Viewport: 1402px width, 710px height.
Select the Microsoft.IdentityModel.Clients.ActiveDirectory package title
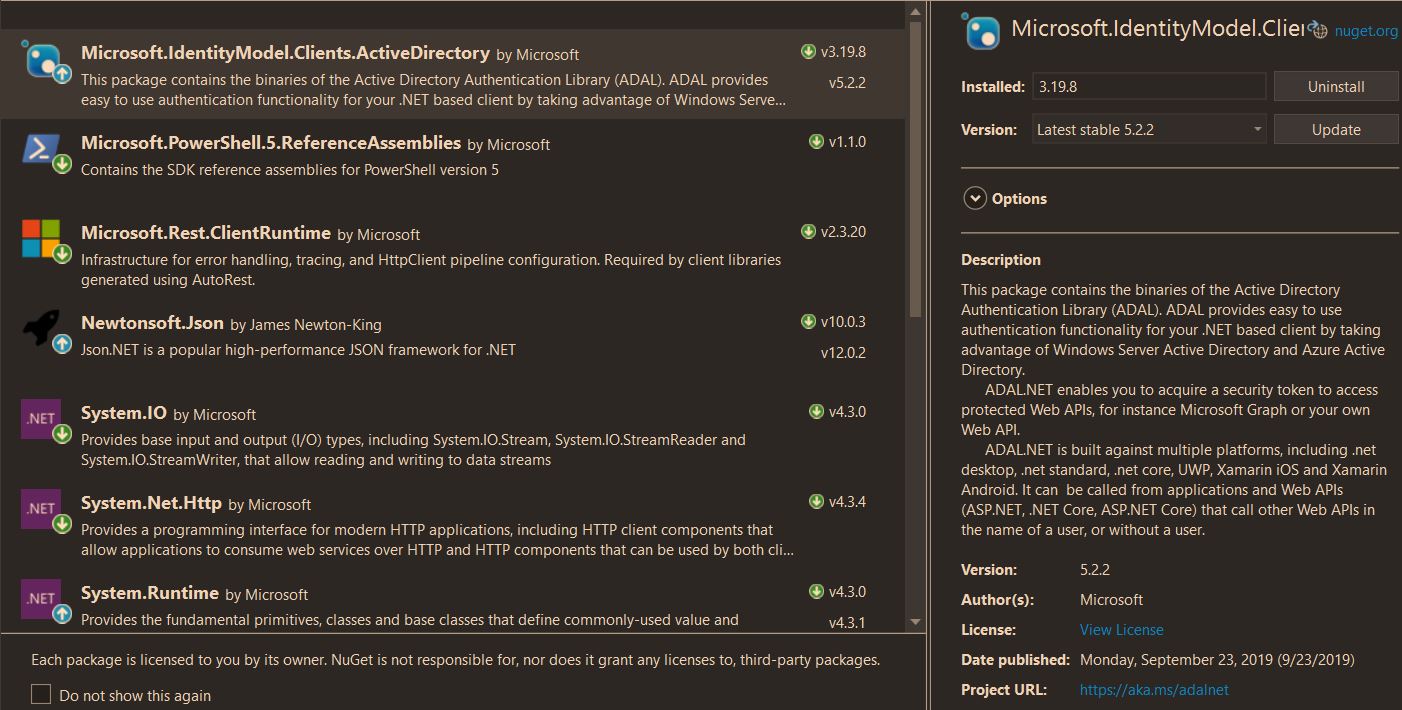[285, 53]
